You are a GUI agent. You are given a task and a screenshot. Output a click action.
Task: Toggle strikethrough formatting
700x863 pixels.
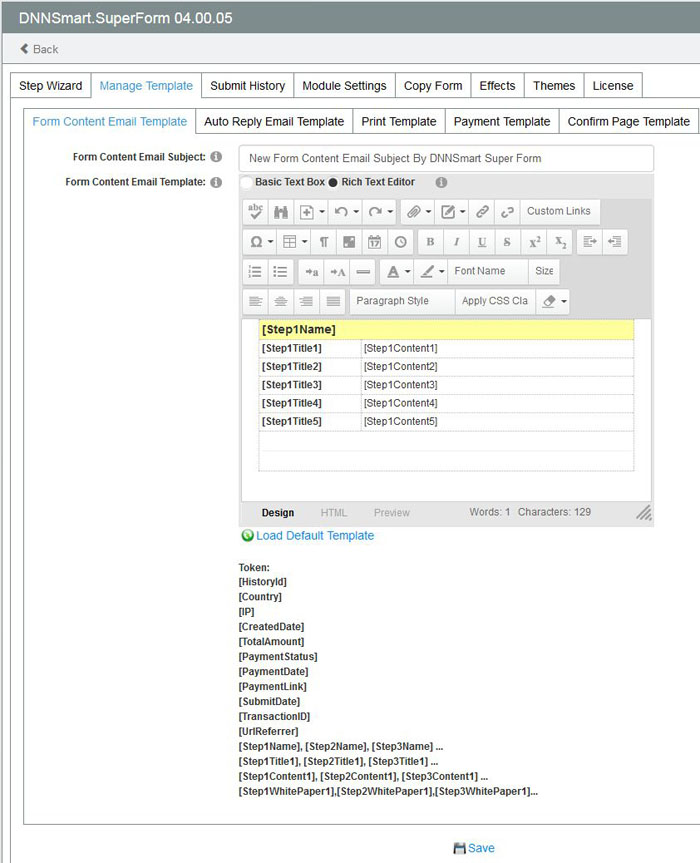click(x=507, y=242)
